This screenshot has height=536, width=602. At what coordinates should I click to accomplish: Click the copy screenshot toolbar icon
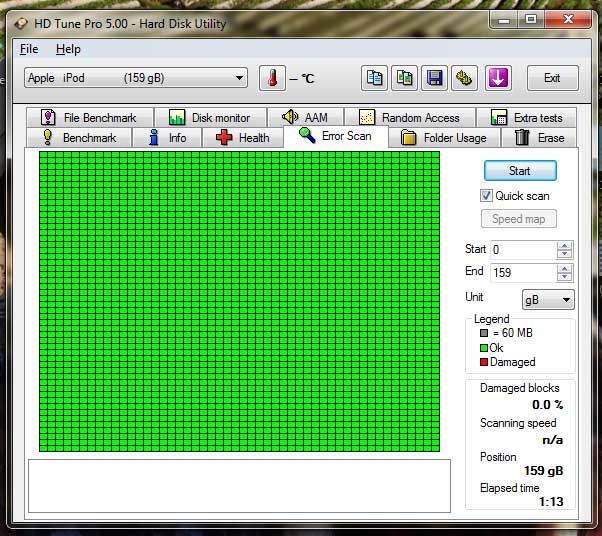click(404, 78)
